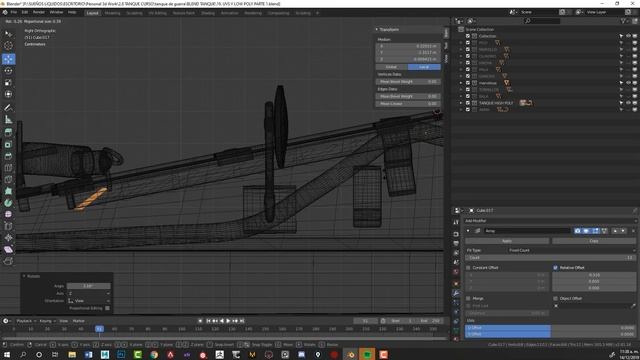Activate the Scale tool
The width and height of the screenshot is (640, 360).
[x=8, y=82]
